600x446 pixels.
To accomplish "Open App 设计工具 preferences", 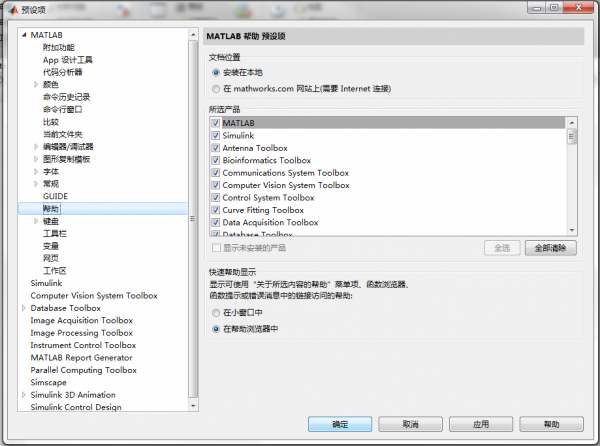I will pos(68,60).
